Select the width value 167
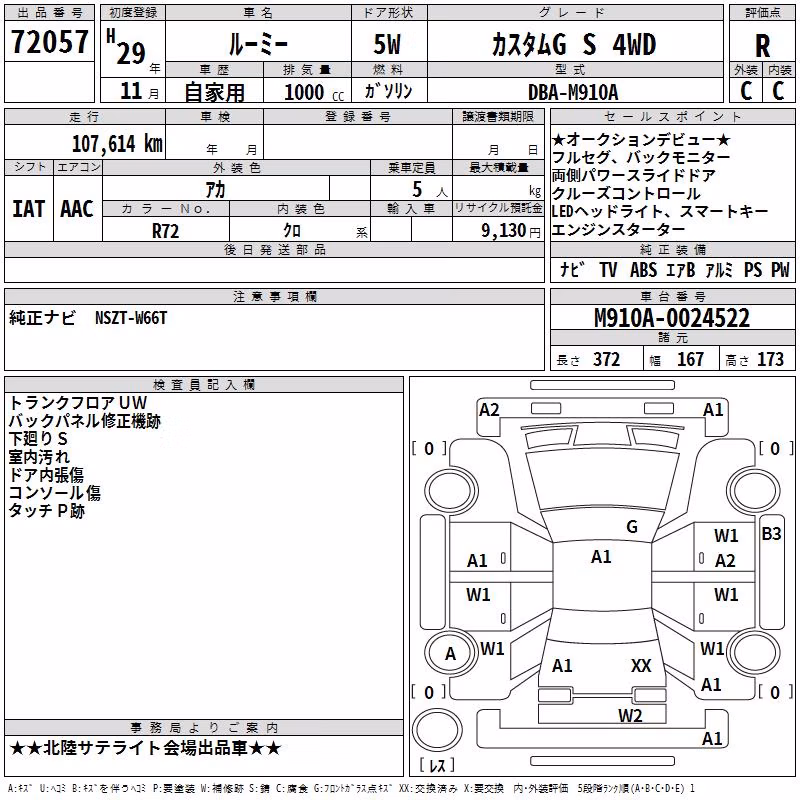800x800 pixels. 690,360
